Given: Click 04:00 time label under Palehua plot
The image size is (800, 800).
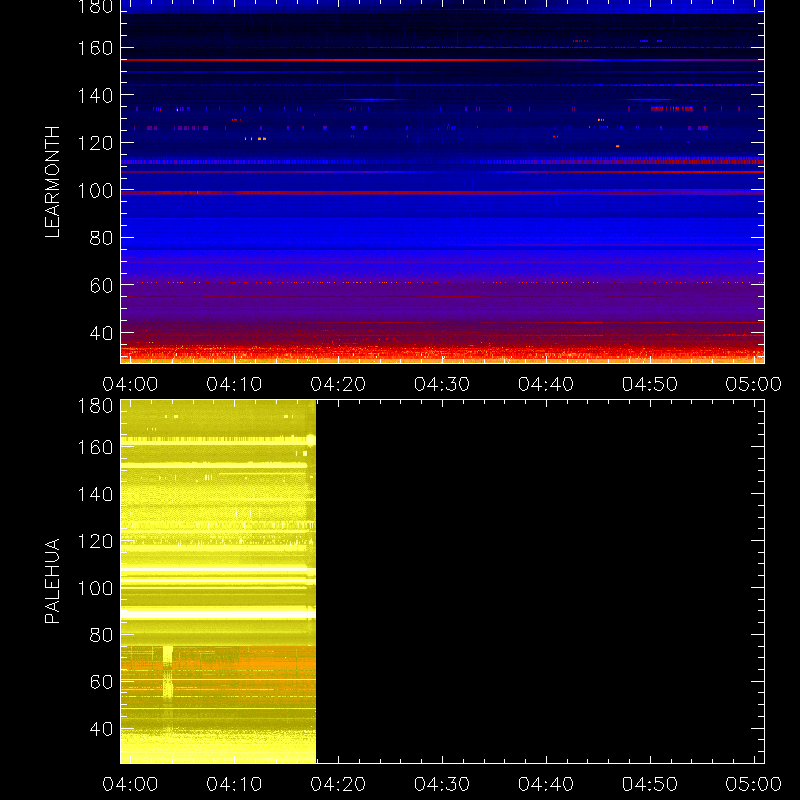Looking at the screenshot, I should tap(130, 784).
